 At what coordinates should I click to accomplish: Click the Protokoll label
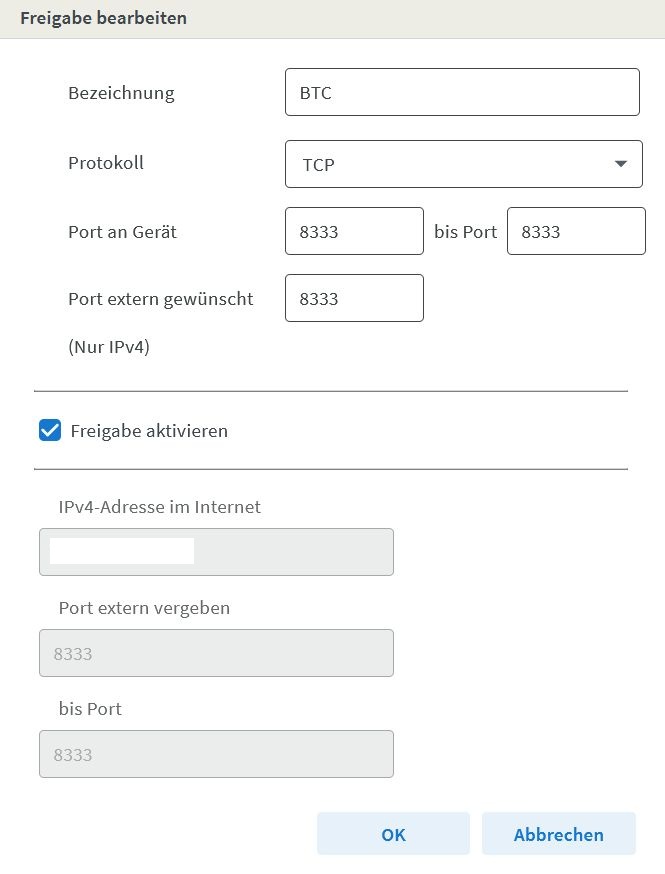tap(106, 162)
